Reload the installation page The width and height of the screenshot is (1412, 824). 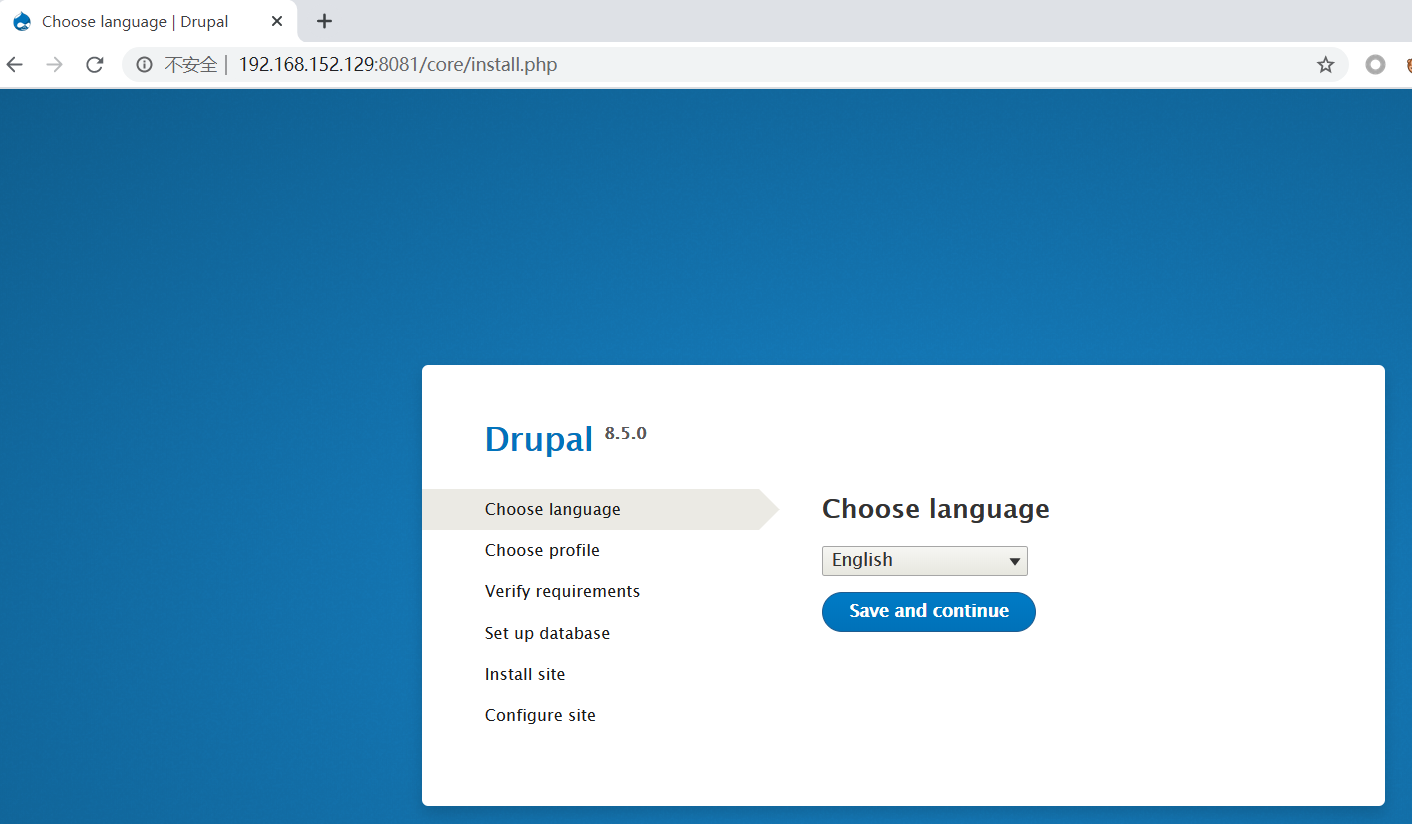click(93, 64)
